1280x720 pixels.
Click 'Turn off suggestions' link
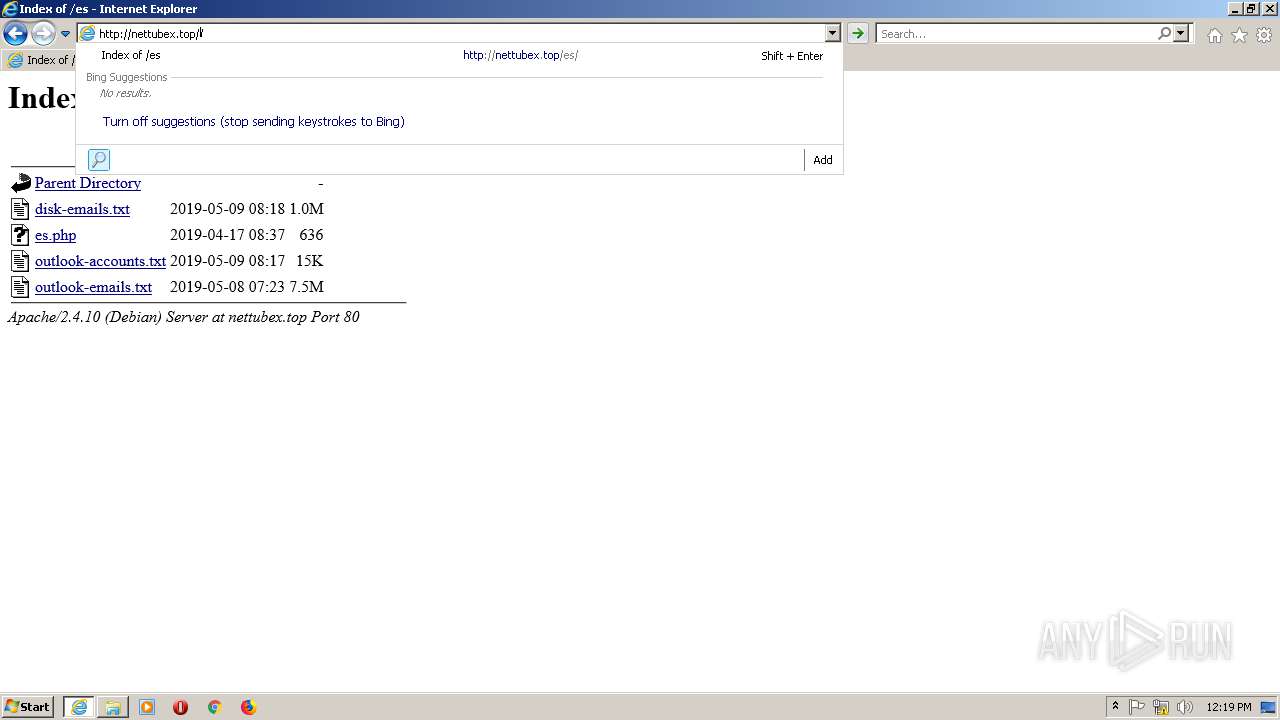click(254, 122)
